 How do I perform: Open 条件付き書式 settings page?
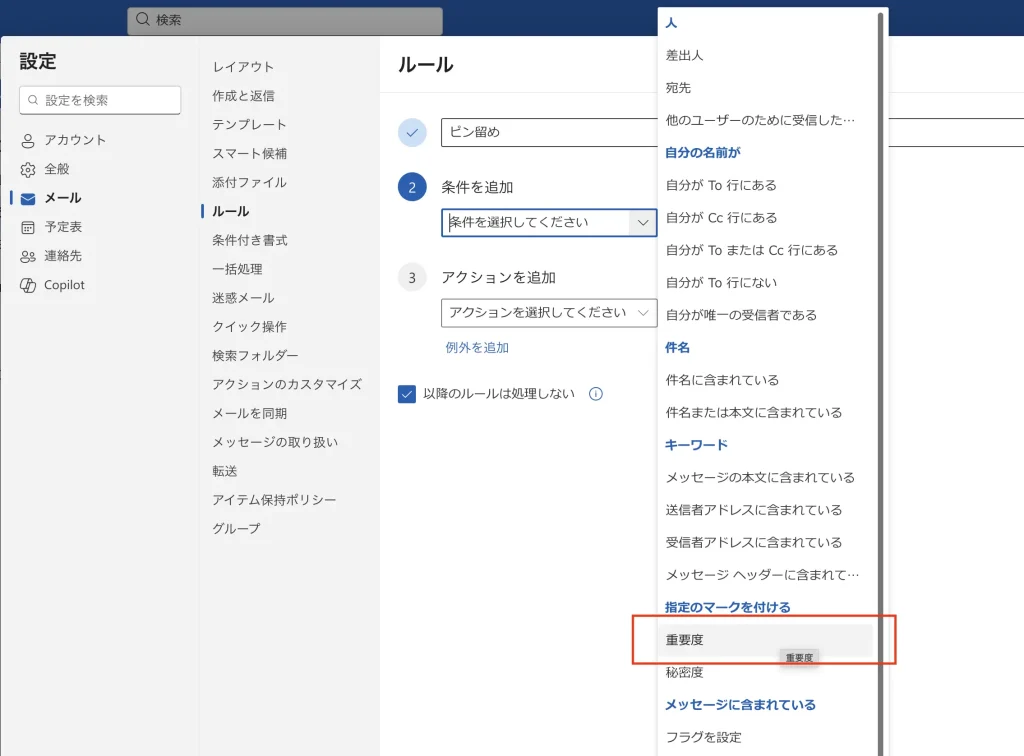pyautogui.click(x=249, y=240)
